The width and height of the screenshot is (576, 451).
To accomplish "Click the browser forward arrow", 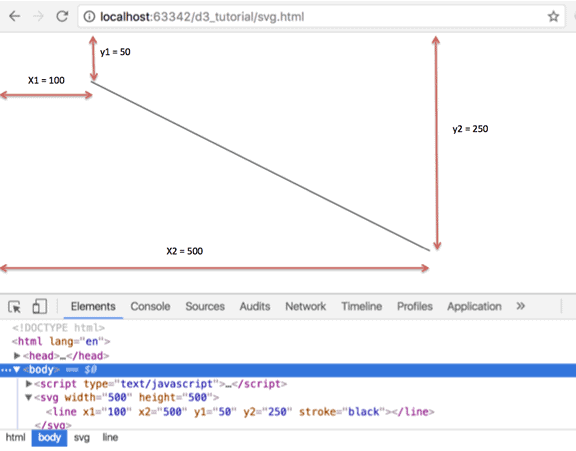I will (x=38, y=16).
